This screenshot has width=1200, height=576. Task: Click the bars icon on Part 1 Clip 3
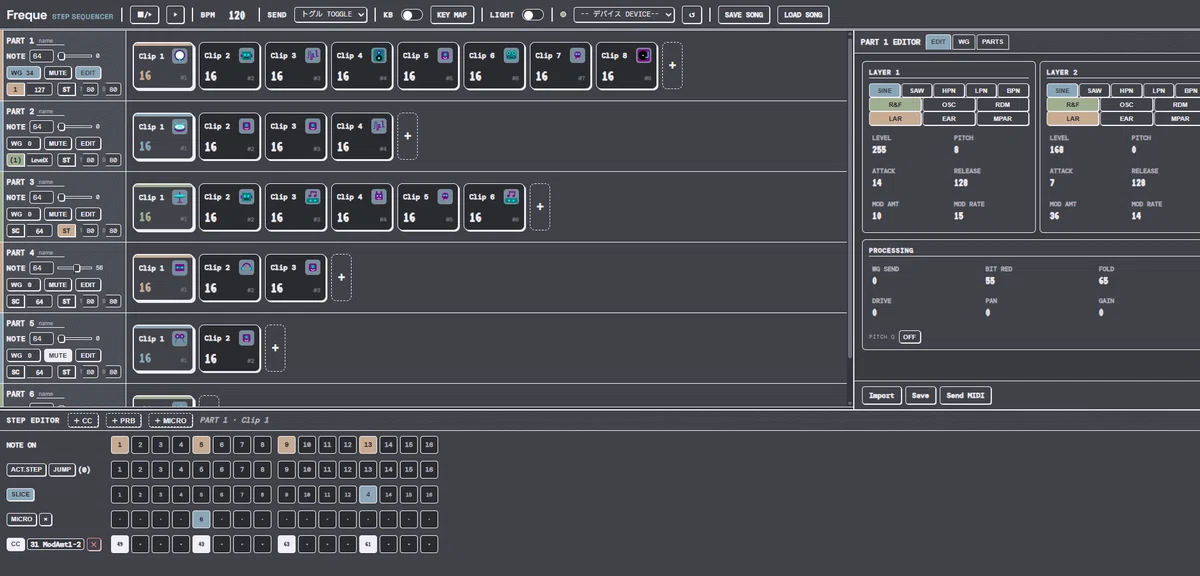coord(312,56)
